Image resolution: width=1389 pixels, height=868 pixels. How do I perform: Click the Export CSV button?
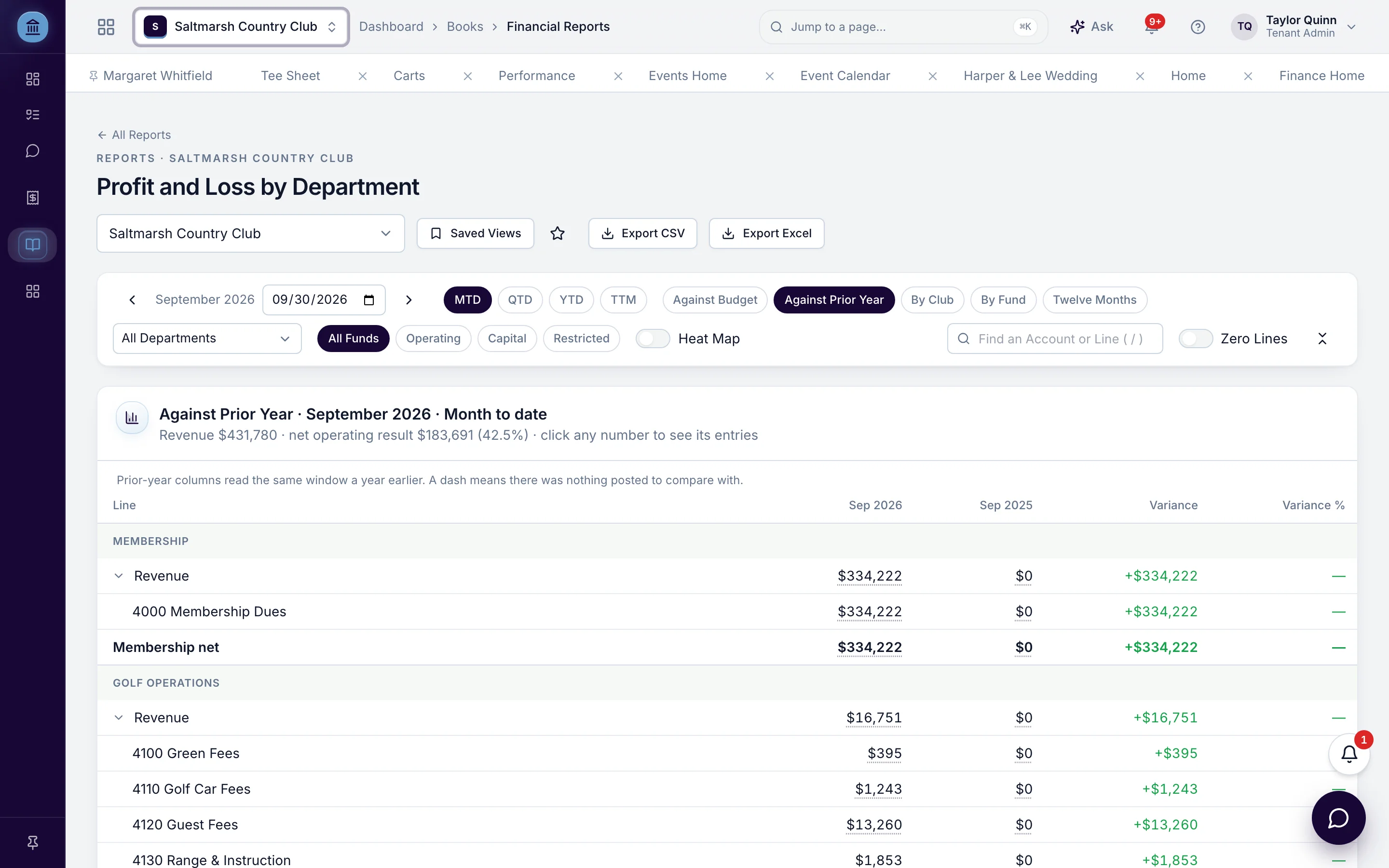[x=642, y=233]
